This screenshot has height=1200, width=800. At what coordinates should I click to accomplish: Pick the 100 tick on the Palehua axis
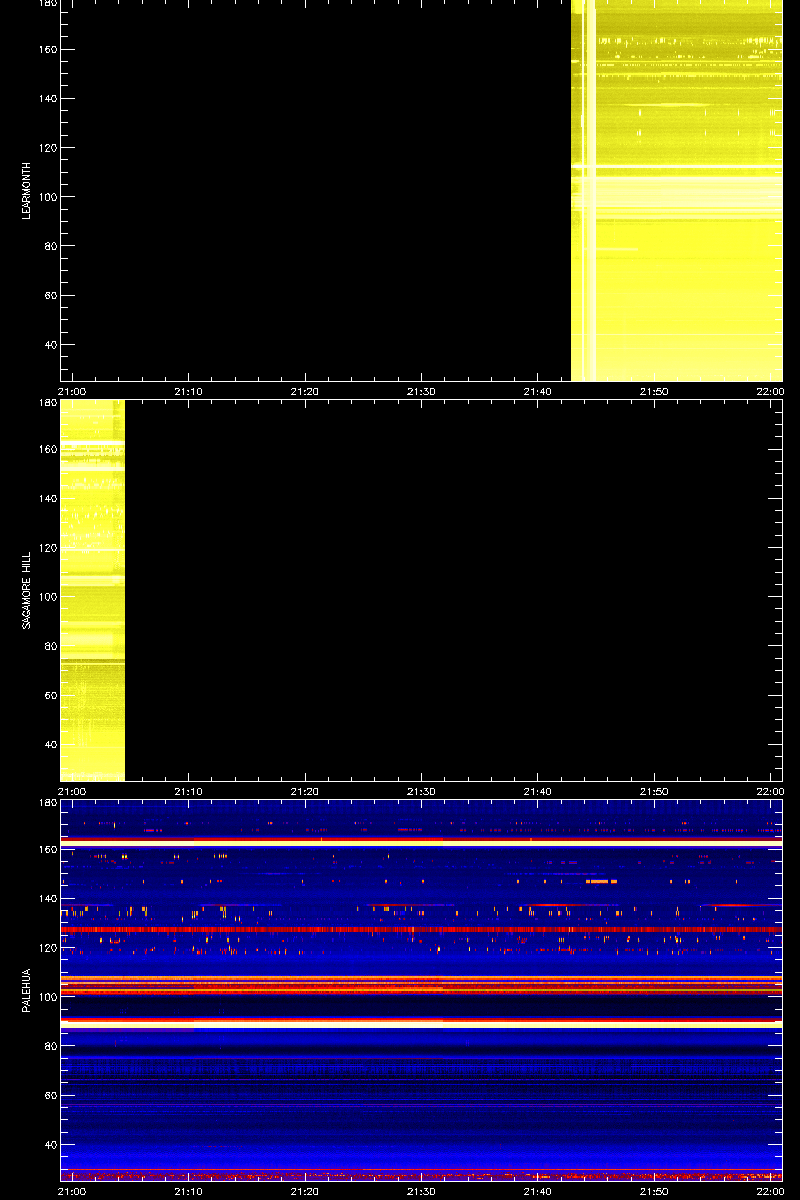tap(46, 997)
